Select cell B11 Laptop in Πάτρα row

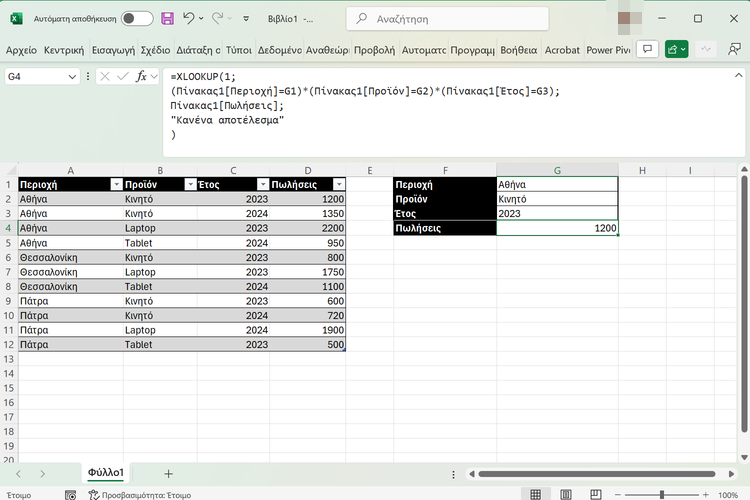160,330
